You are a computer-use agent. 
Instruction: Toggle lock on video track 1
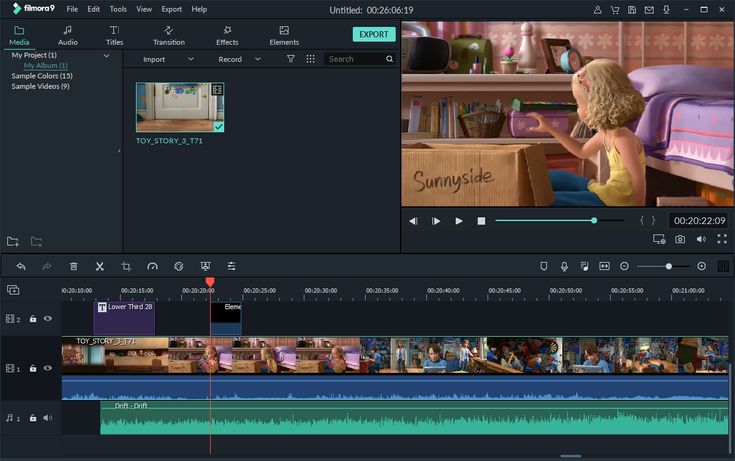click(x=33, y=368)
